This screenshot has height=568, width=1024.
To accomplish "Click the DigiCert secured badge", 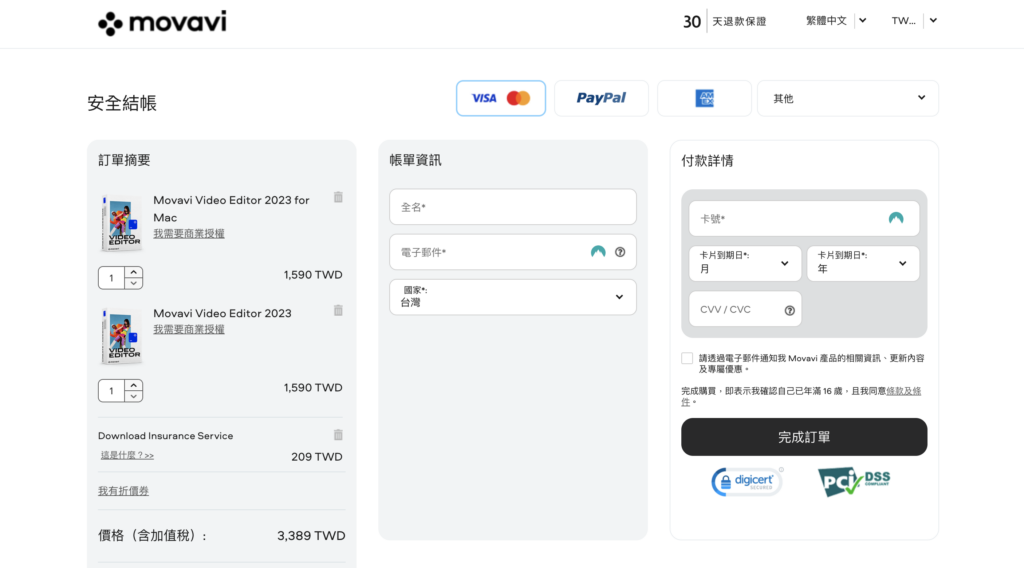I will (747, 482).
